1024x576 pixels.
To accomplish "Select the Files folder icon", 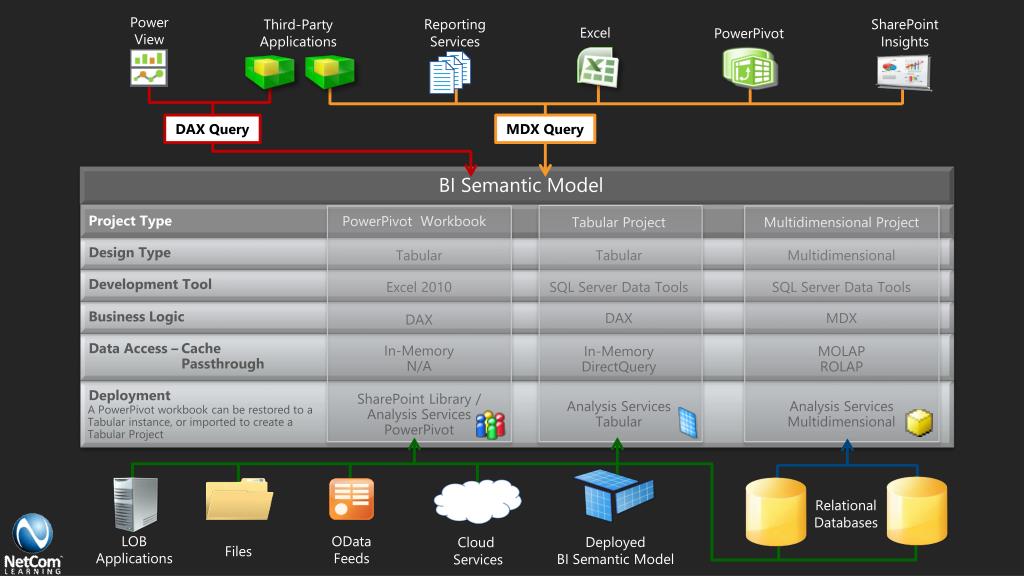I will coord(239,500).
